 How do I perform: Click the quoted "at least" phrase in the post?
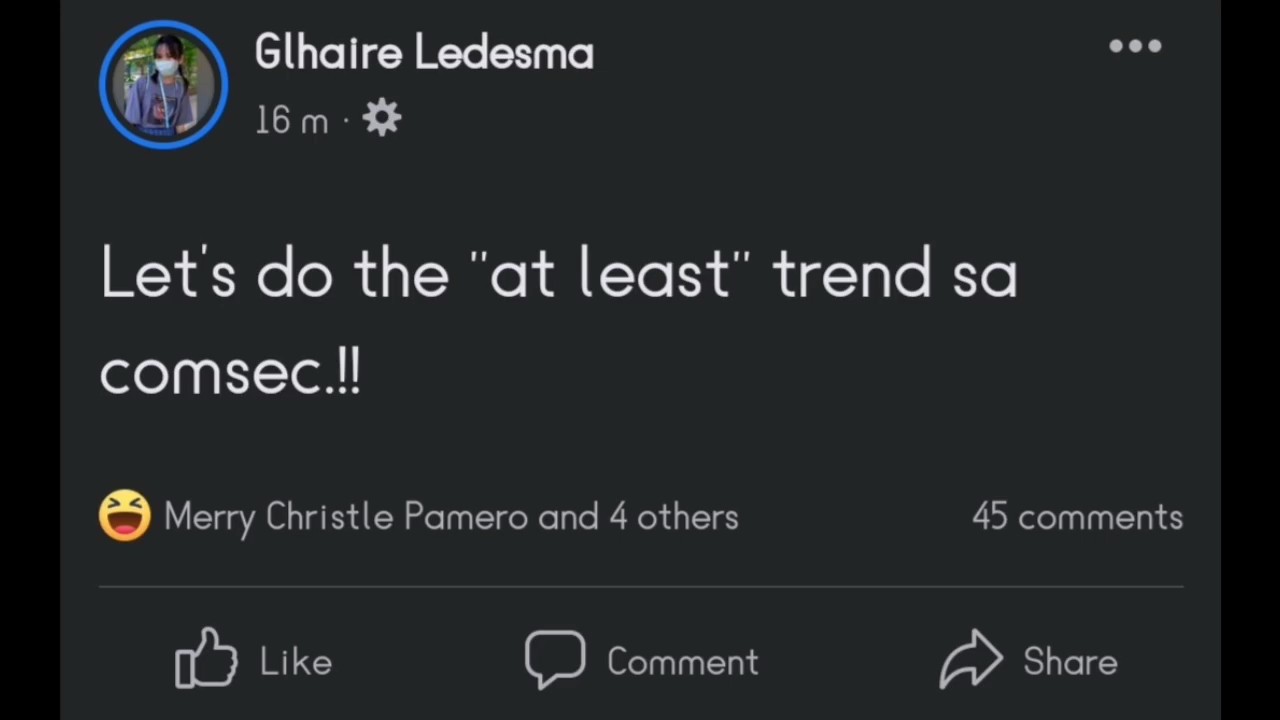coord(610,275)
